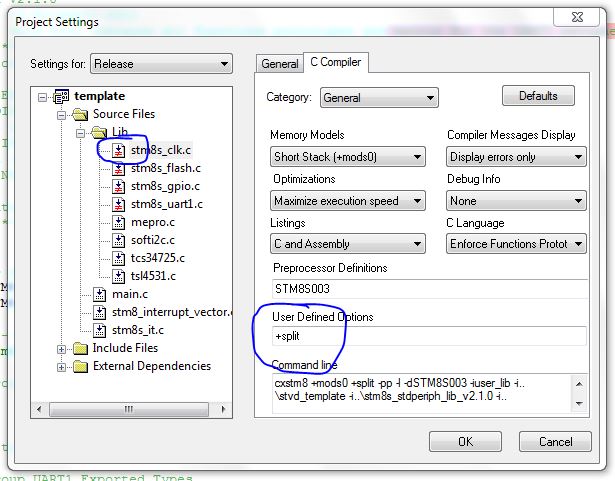The width and height of the screenshot is (615, 481).
Task: Click the tcs34725.c file icon
Action: tap(118, 258)
